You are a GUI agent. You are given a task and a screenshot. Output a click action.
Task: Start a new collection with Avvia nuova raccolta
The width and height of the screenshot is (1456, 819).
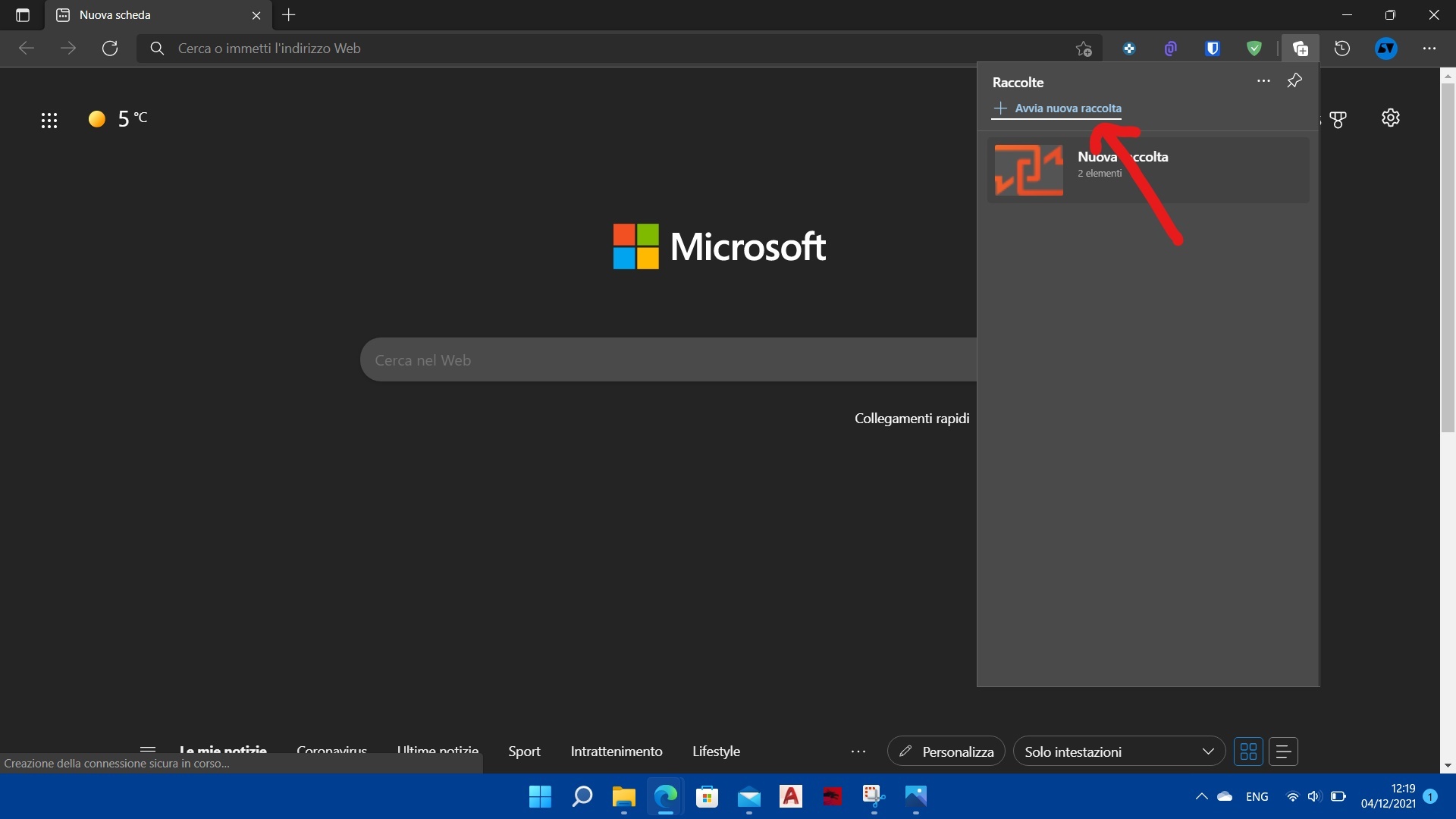1057,108
